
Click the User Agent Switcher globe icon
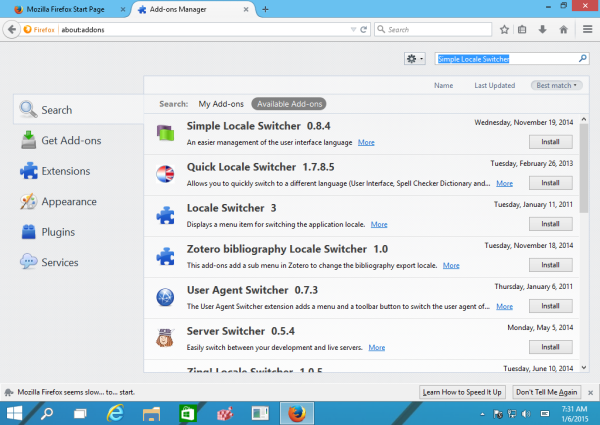(x=165, y=297)
